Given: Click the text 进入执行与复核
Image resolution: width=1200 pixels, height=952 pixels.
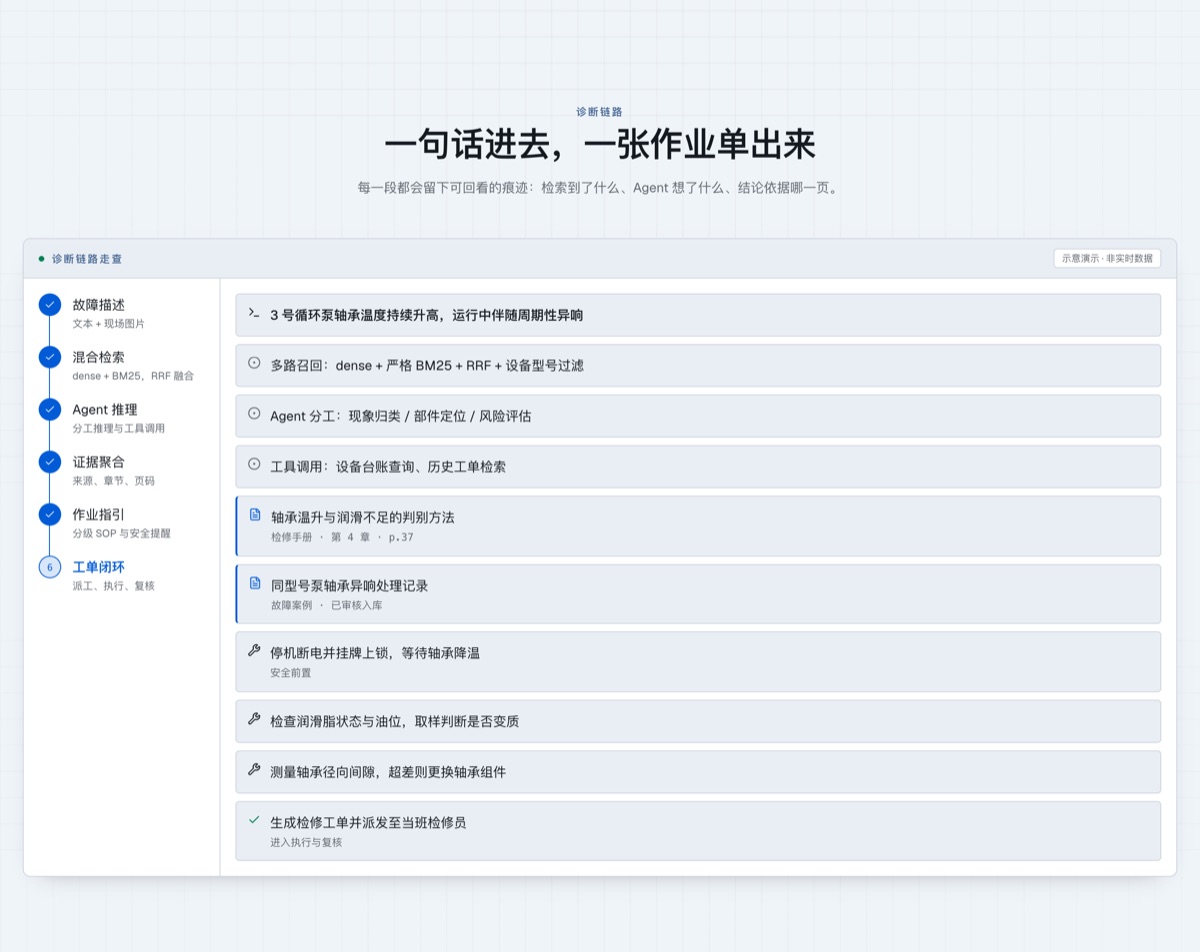Looking at the screenshot, I should [306, 842].
